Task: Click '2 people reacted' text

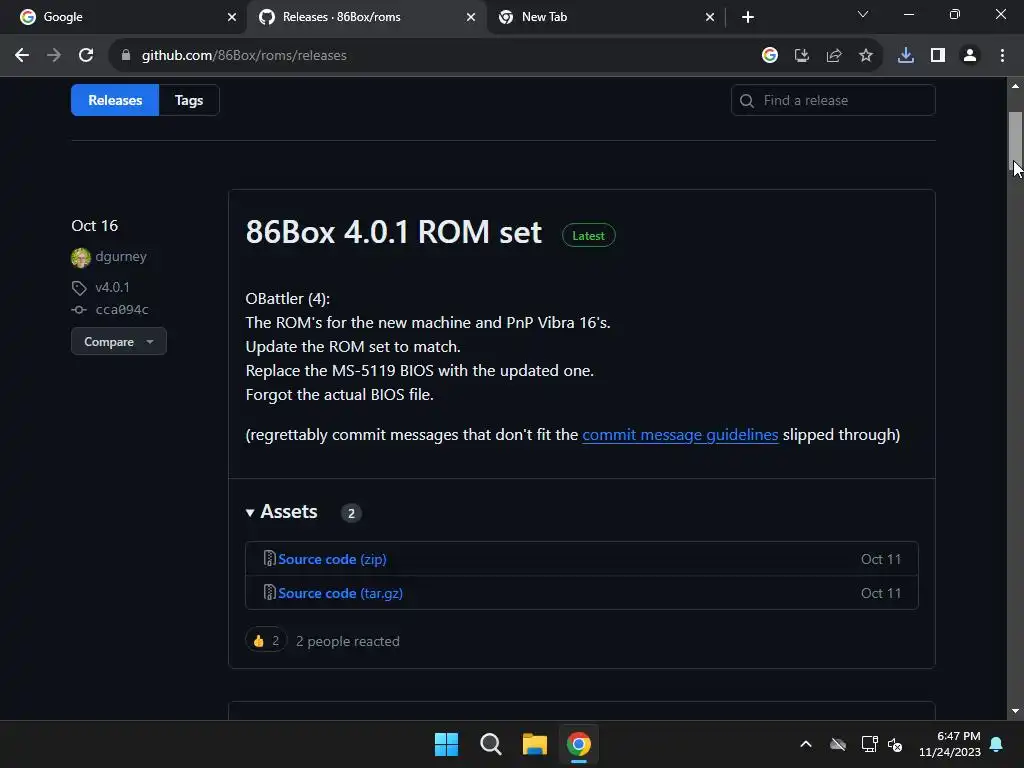Action: point(347,641)
